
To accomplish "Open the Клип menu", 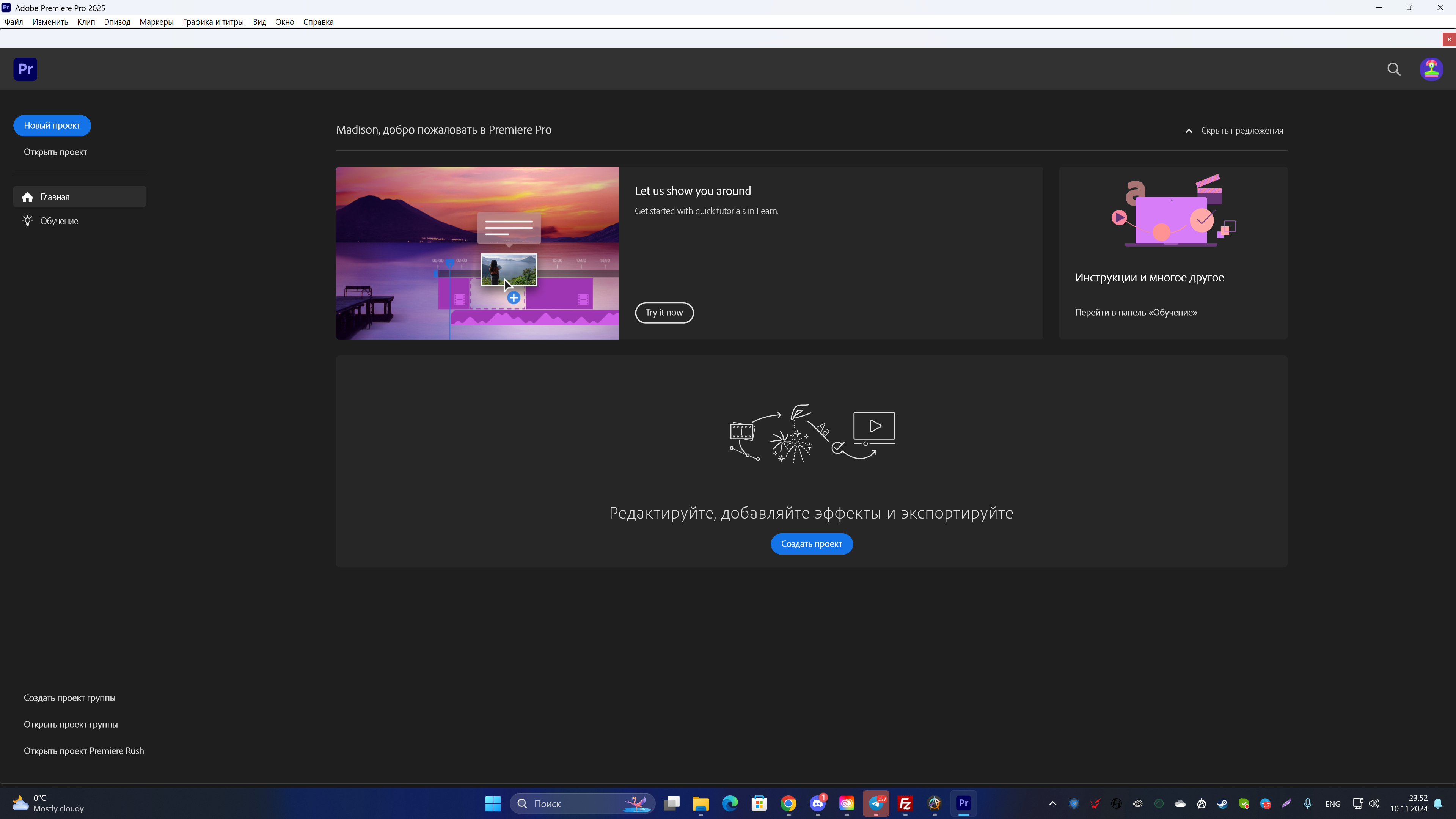I will [86, 22].
